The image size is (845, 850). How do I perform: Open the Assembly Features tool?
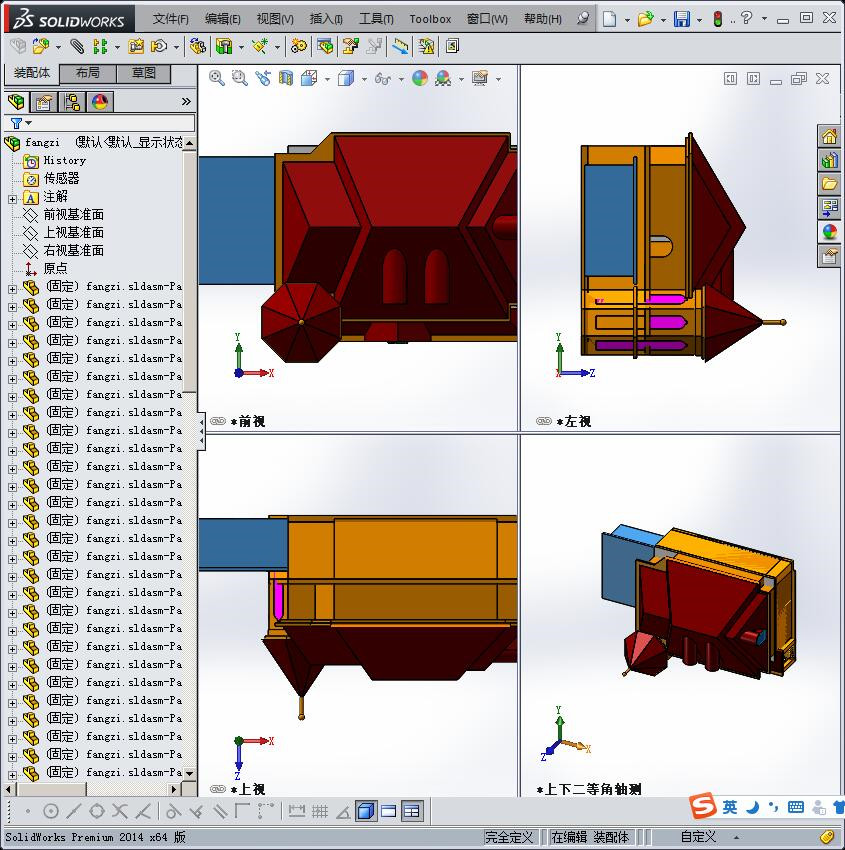tap(224, 47)
